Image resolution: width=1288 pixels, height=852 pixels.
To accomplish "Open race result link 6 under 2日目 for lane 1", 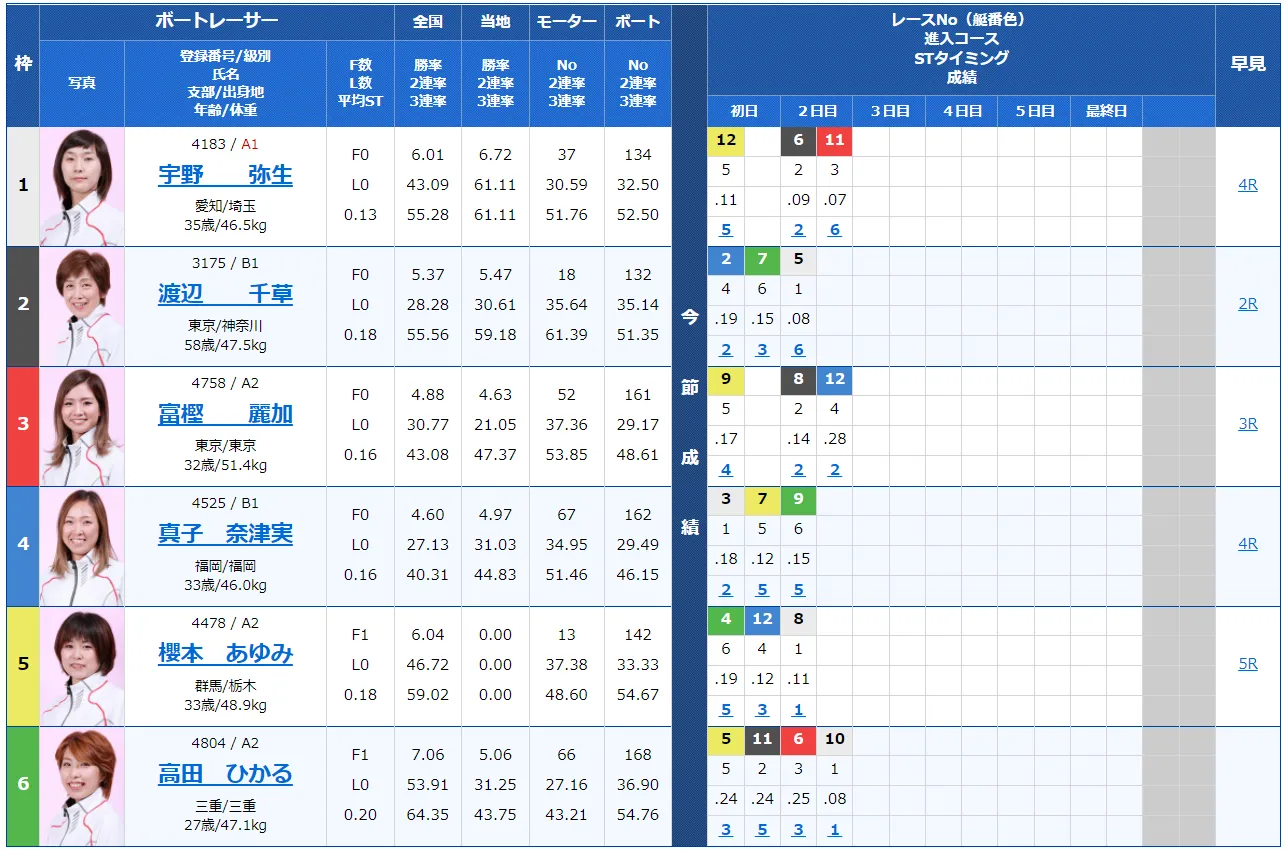I will [x=834, y=229].
